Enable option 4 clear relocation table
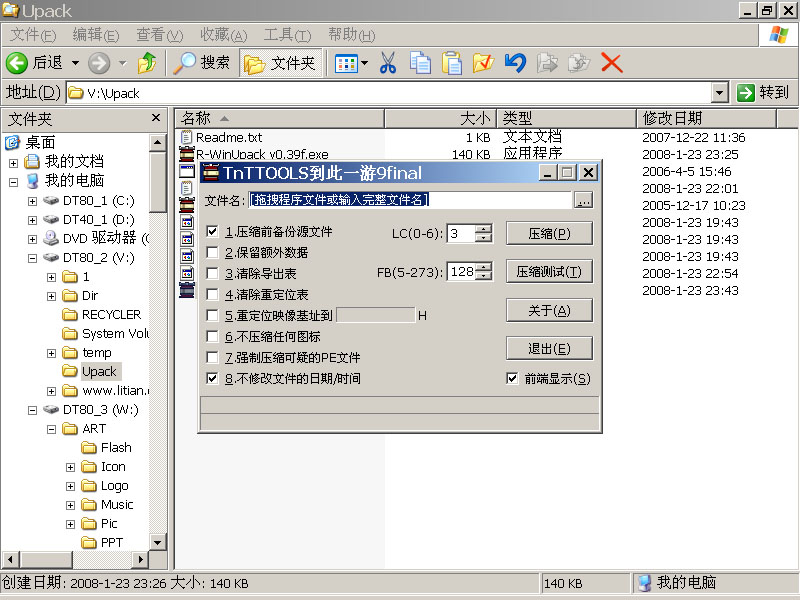Screen dimensions: 800x600 212,294
